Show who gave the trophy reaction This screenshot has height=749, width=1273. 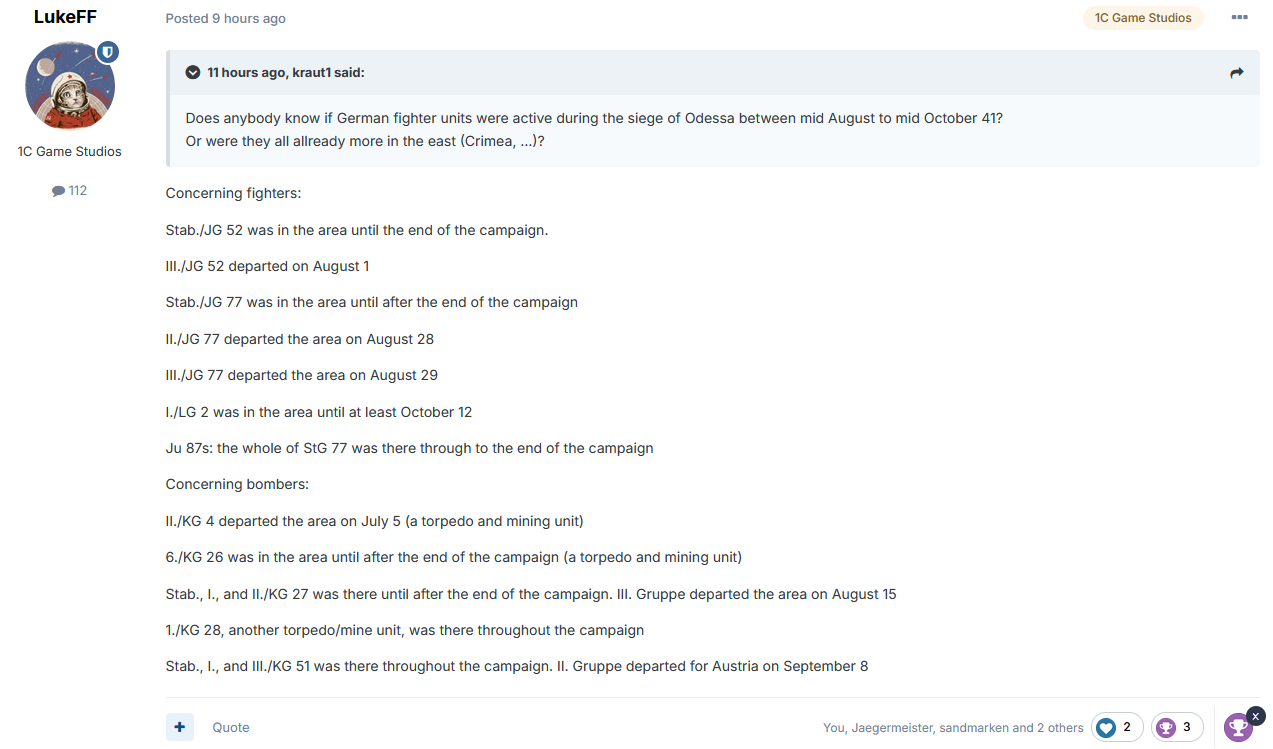pyautogui.click(x=1177, y=727)
